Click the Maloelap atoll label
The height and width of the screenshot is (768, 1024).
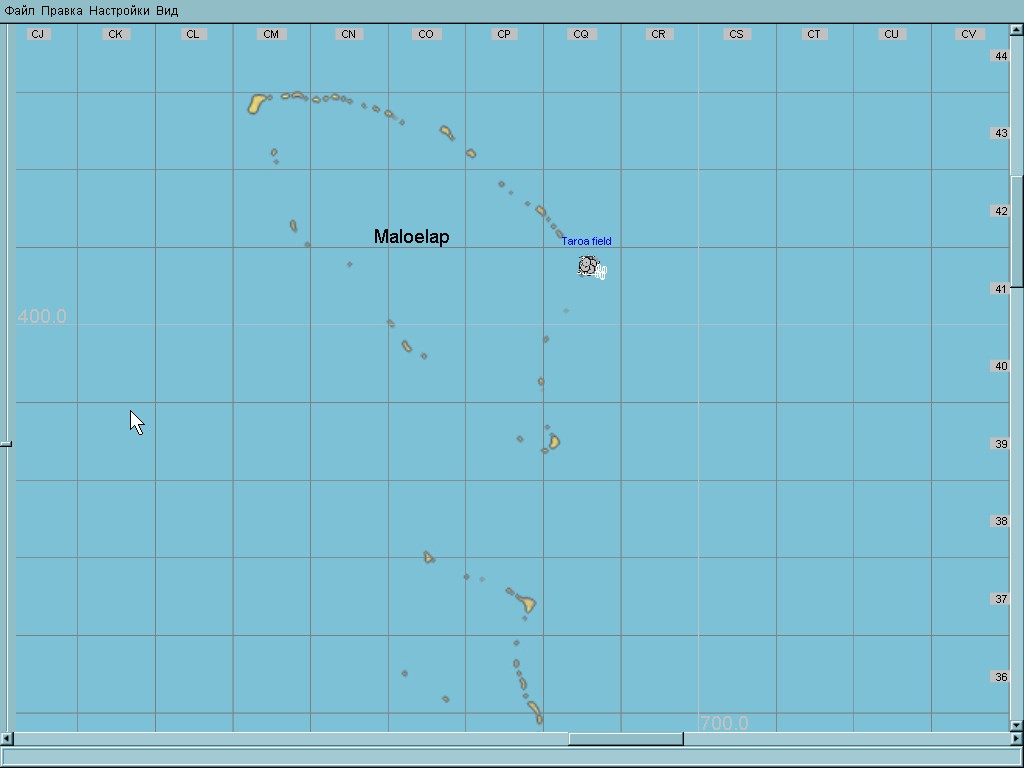tap(411, 236)
